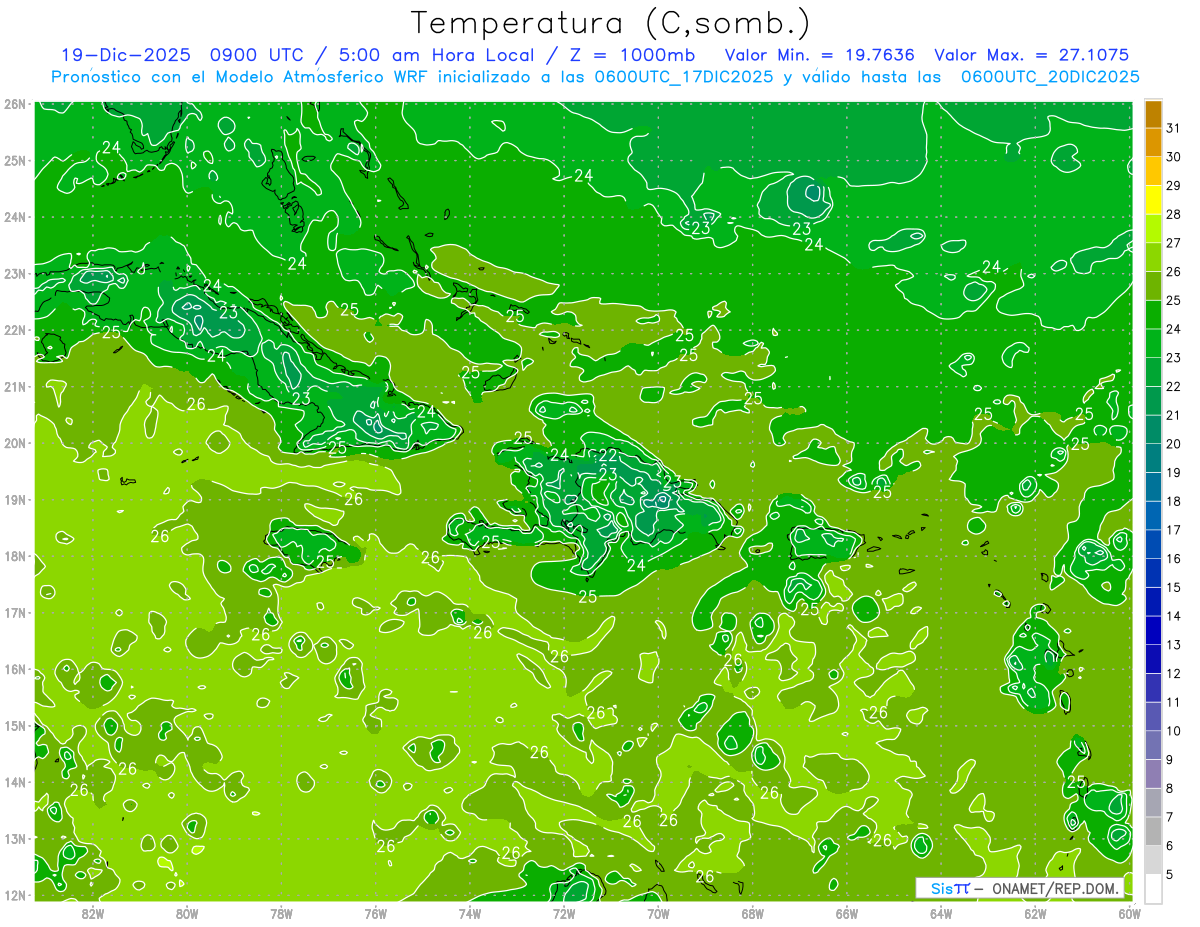Click the '23N' latitude axis label

pyautogui.click(x=15, y=274)
